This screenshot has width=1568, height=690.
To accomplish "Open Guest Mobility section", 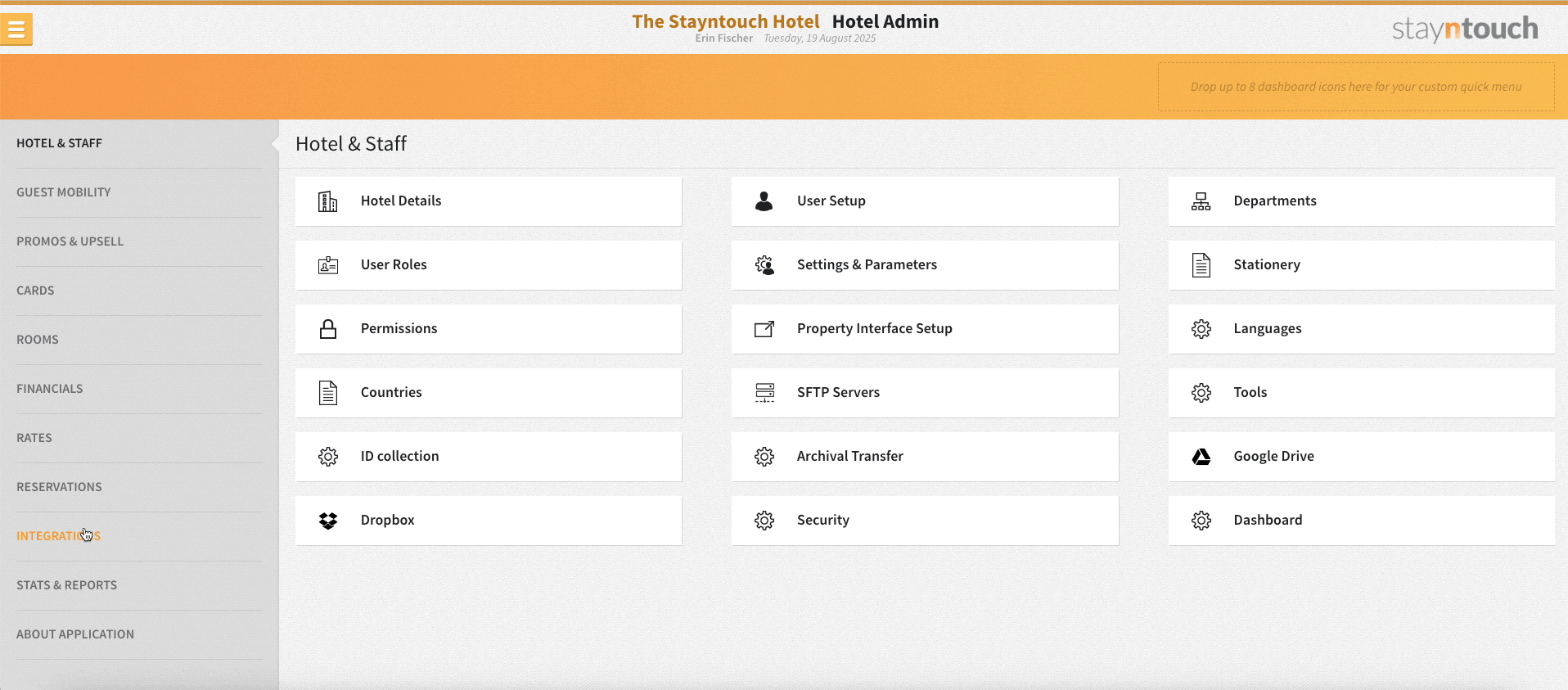I will point(63,192).
